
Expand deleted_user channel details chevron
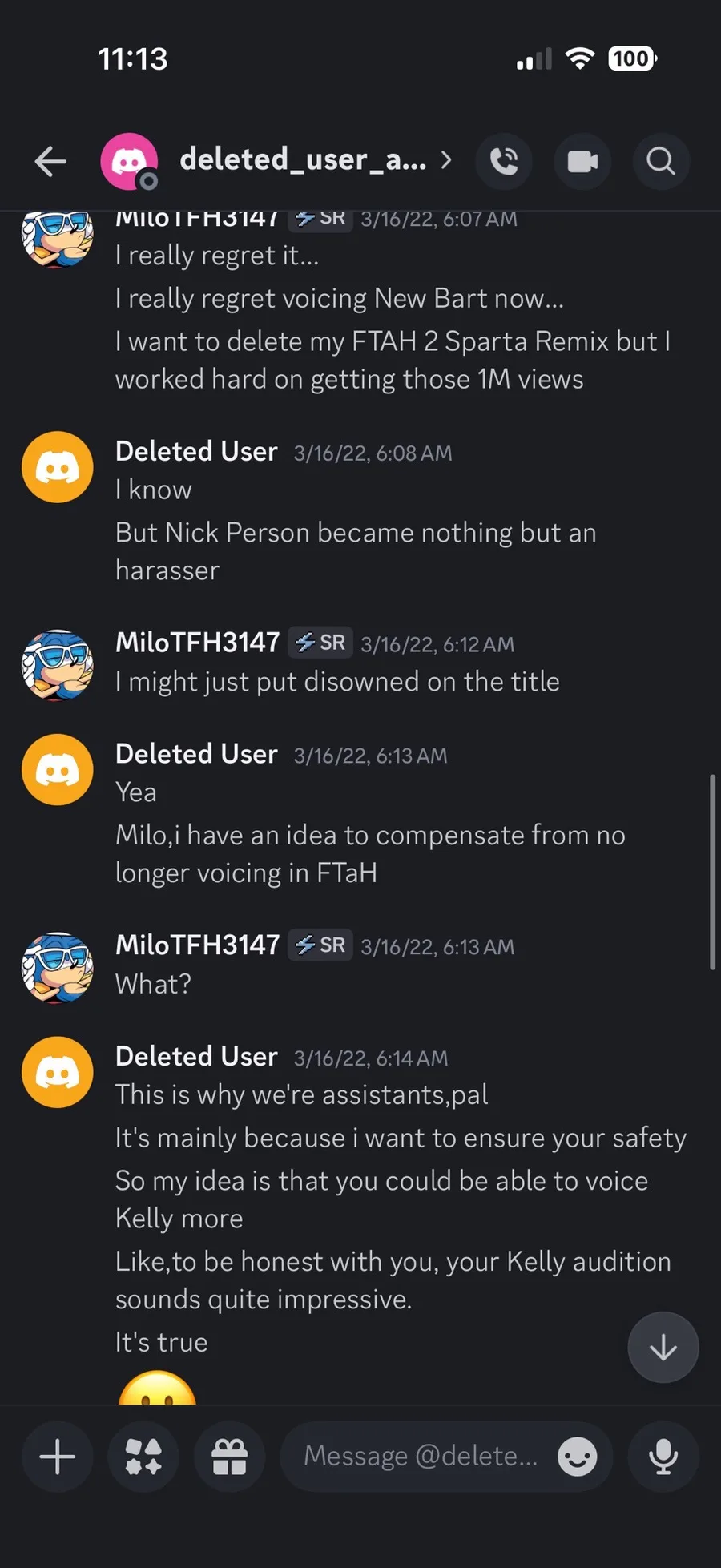[446, 160]
